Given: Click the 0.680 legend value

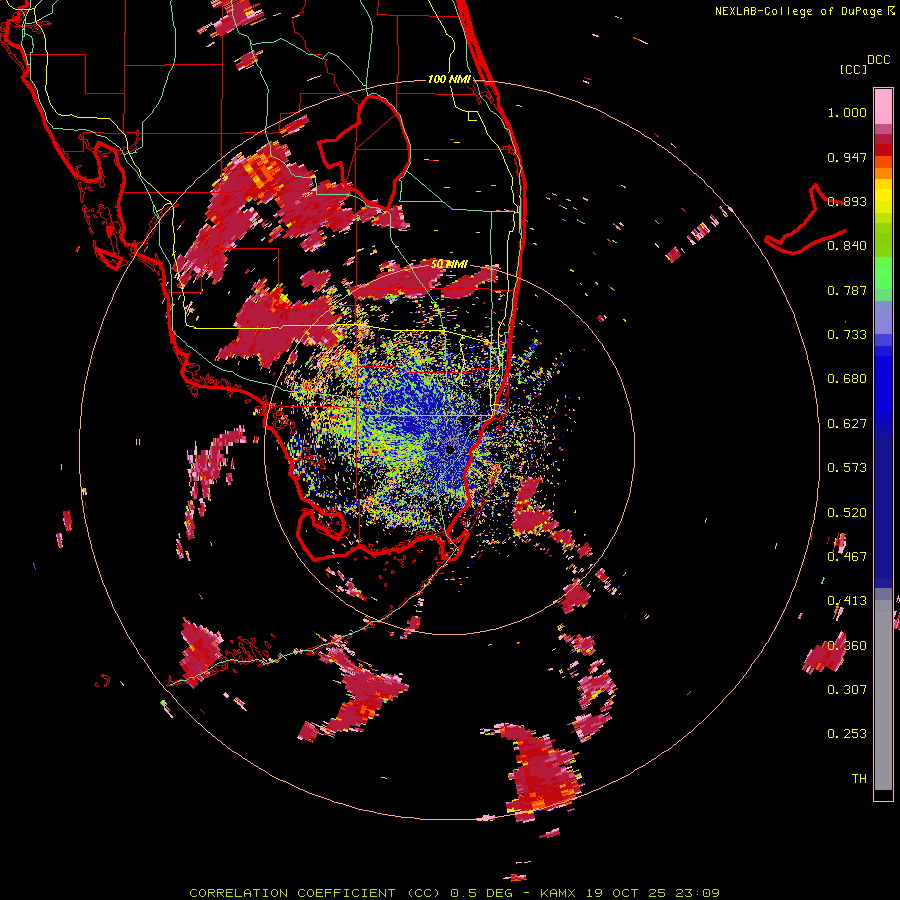Looking at the screenshot, I should coord(847,379).
